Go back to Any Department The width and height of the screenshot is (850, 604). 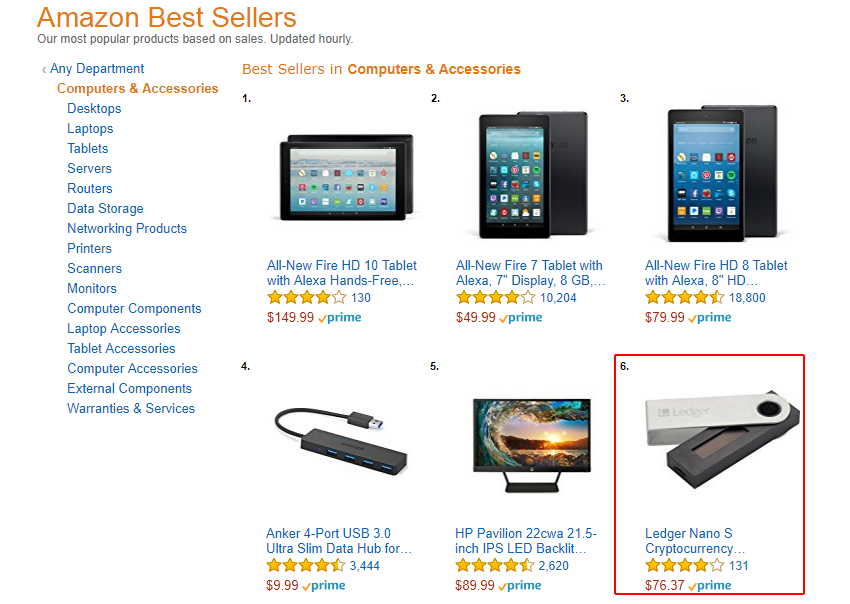tap(97, 69)
